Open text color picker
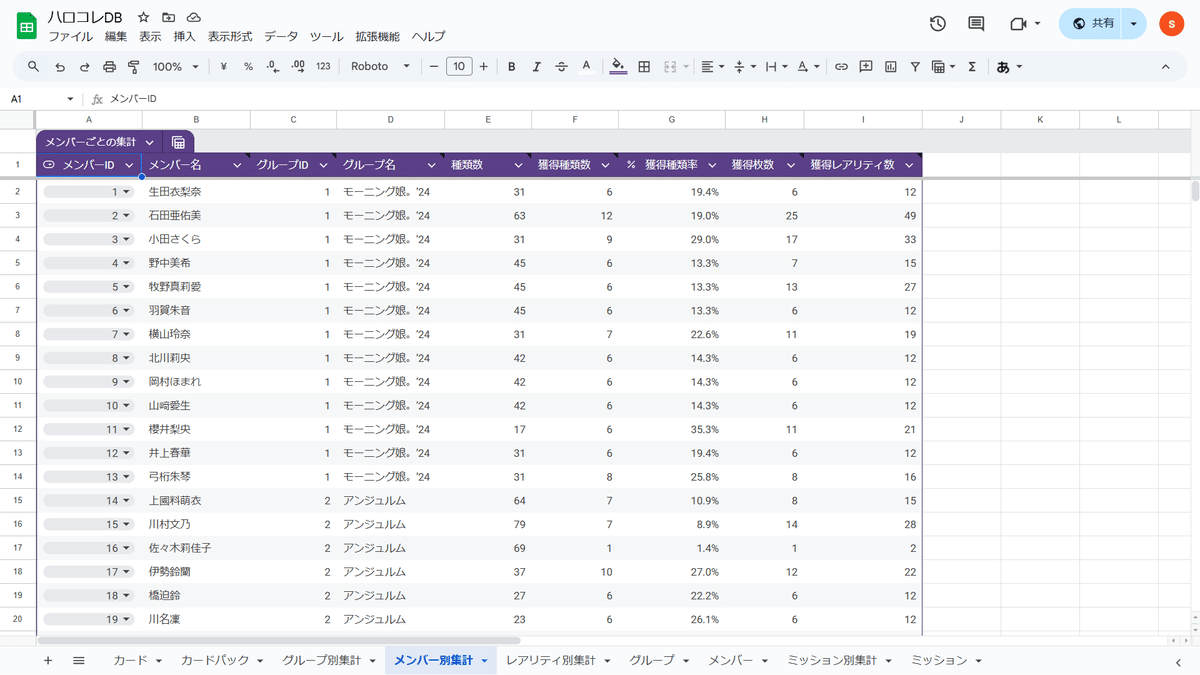1200x675 pixels. point(586,67)
